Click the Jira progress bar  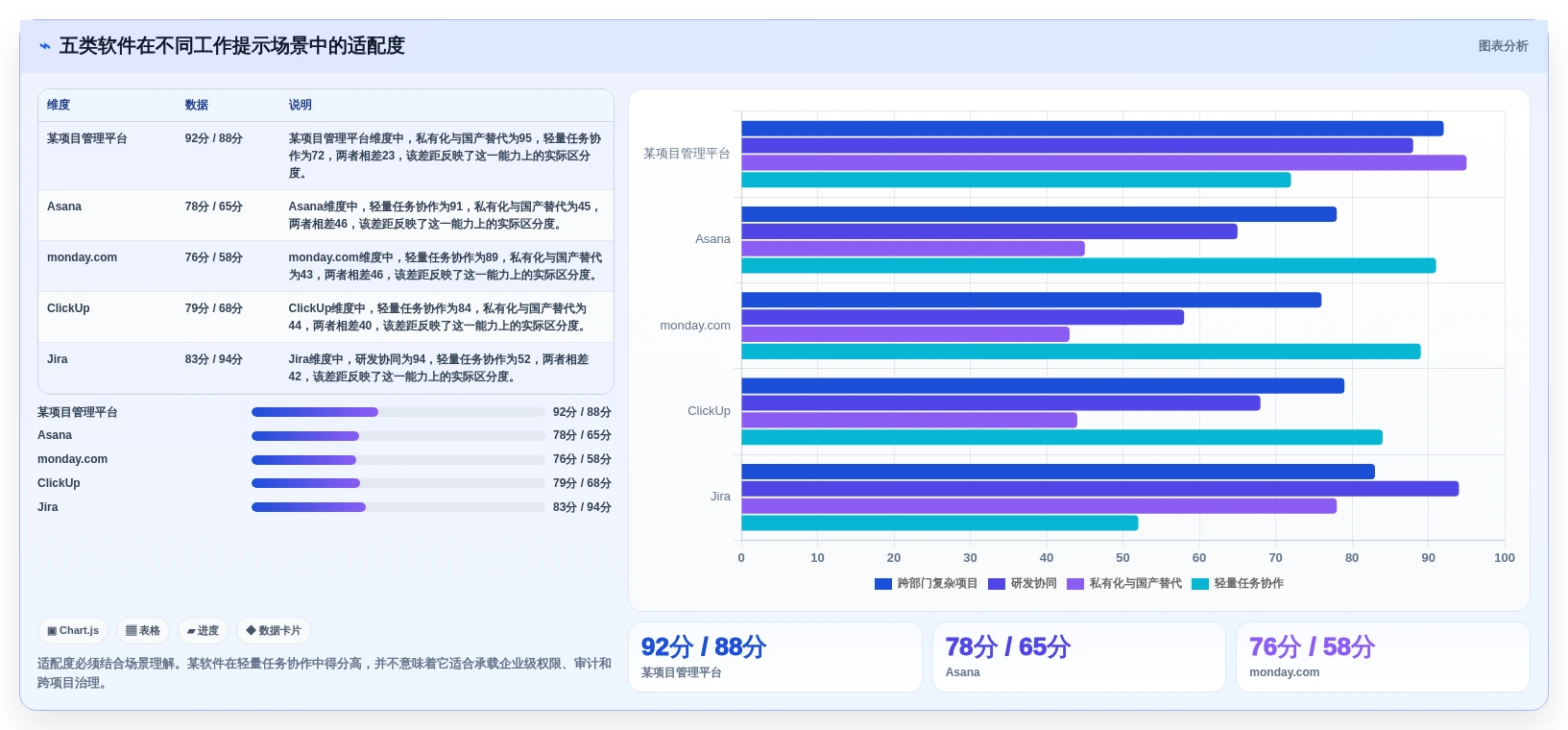tap(398, 507)
